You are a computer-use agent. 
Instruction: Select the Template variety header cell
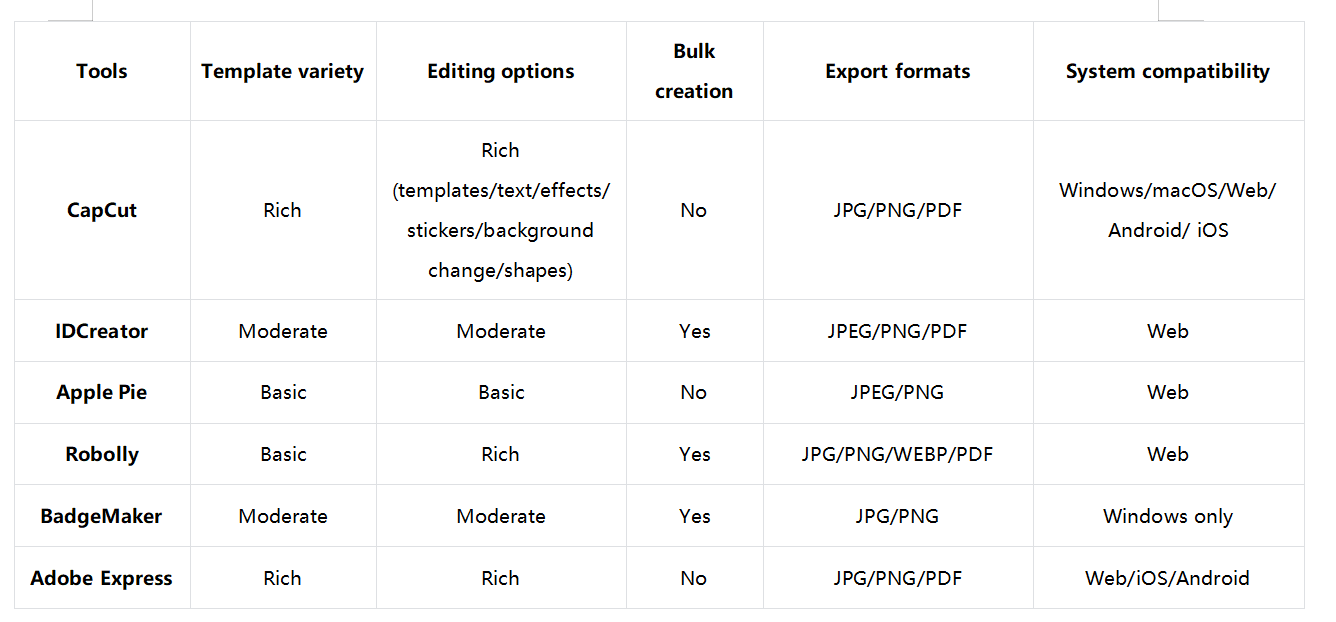282,71
